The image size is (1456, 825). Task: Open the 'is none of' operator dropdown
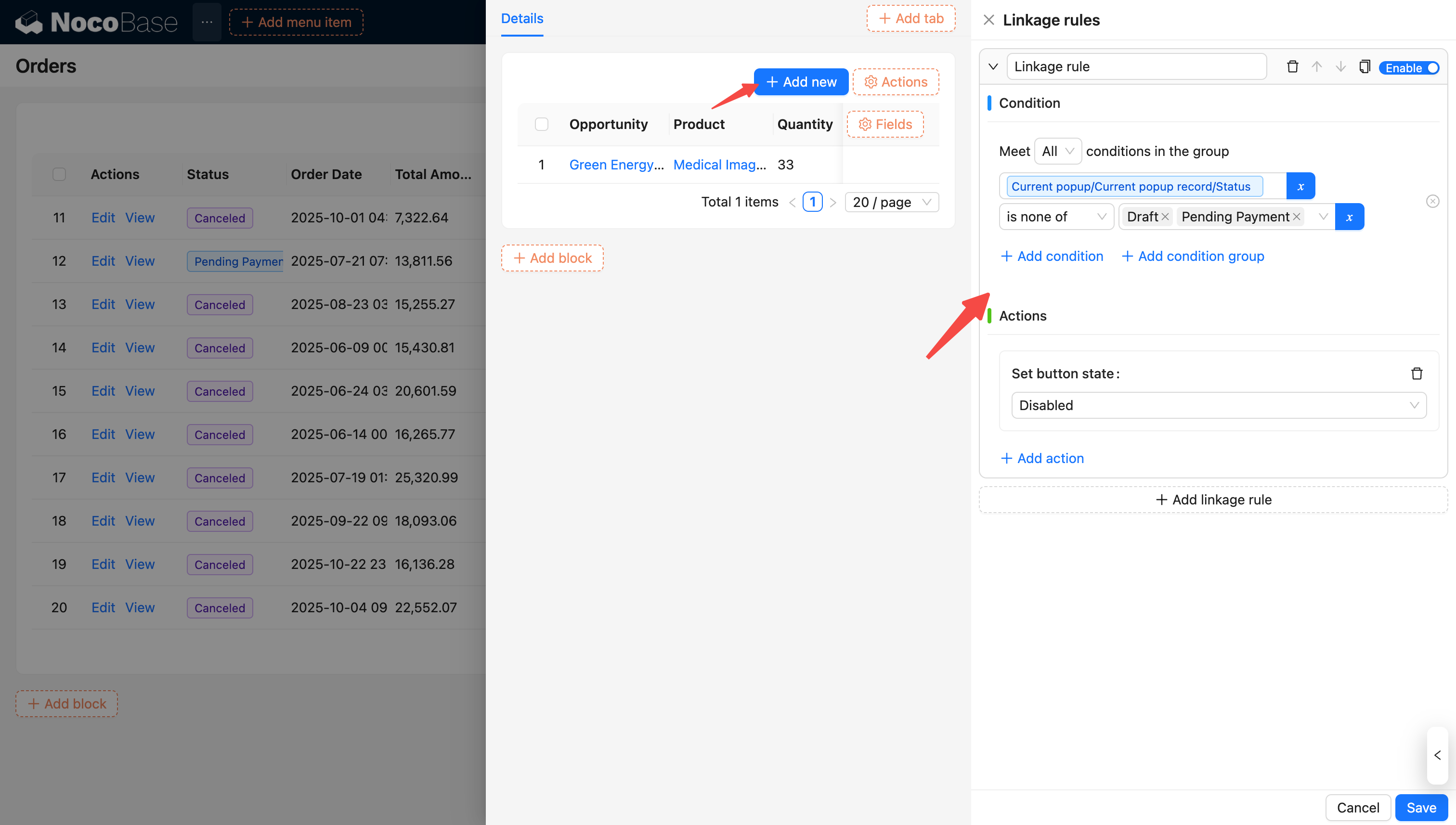(x=1056, y=217)
